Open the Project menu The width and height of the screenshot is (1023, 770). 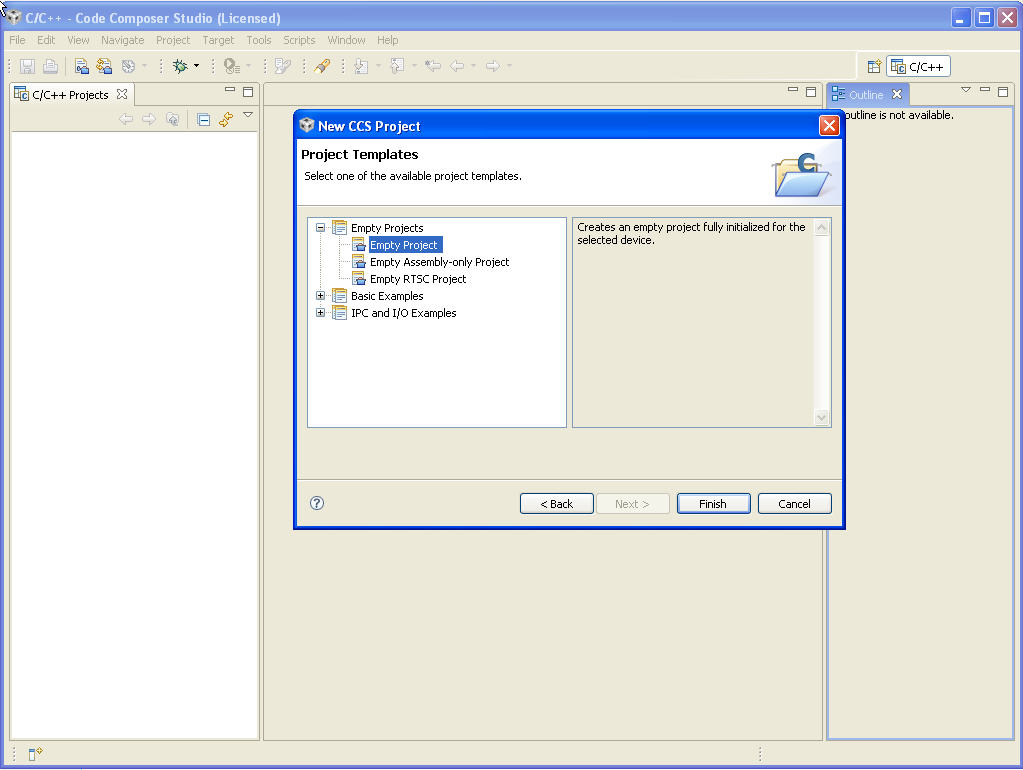[x=172, y=40]
